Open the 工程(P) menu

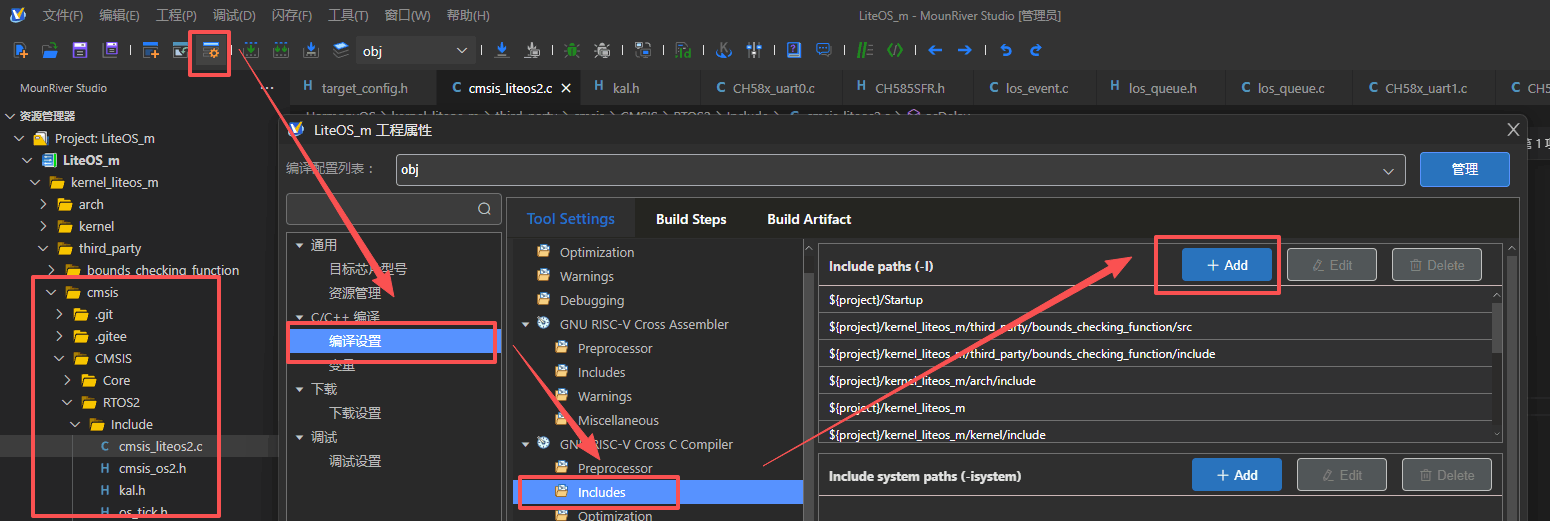tap(176, 15)
